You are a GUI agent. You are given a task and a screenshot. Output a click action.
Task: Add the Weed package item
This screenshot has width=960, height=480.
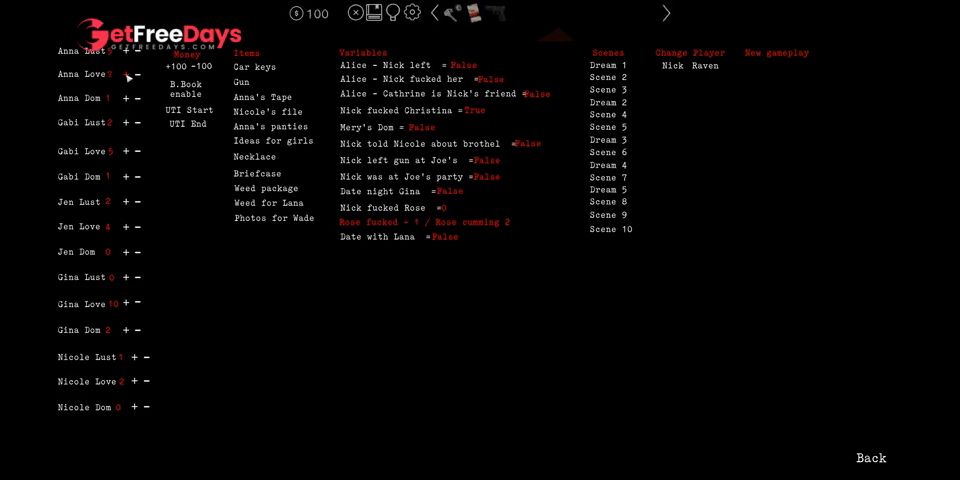coord(266,189)
